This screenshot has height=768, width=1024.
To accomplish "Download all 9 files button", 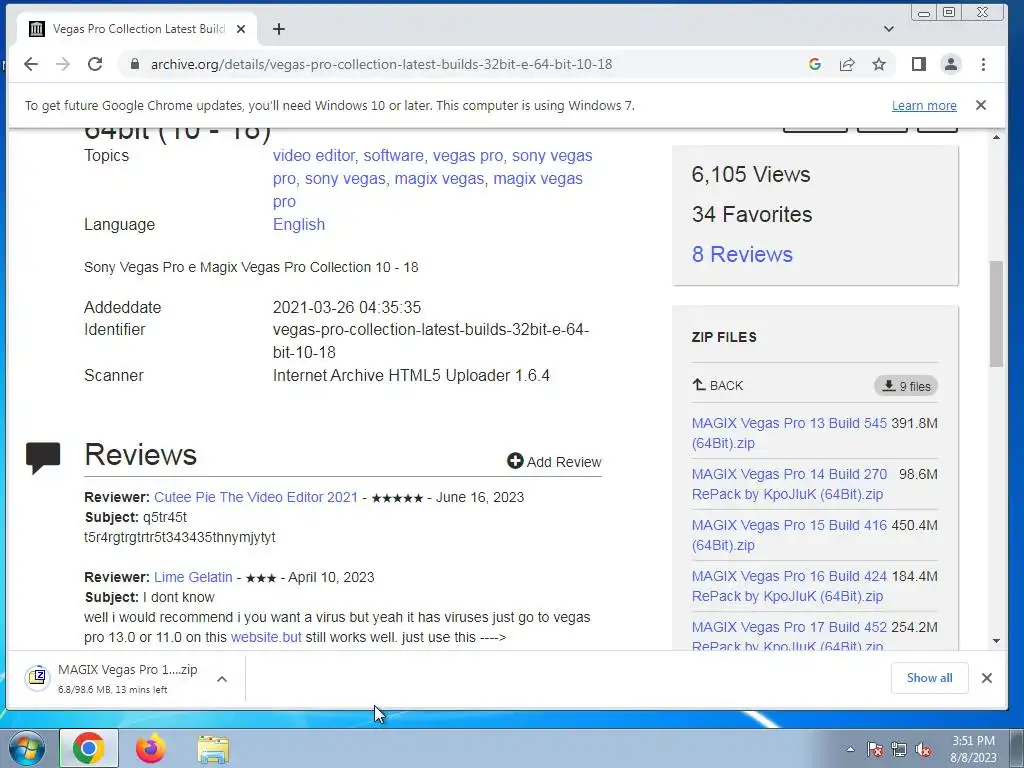I will point(906,386).
